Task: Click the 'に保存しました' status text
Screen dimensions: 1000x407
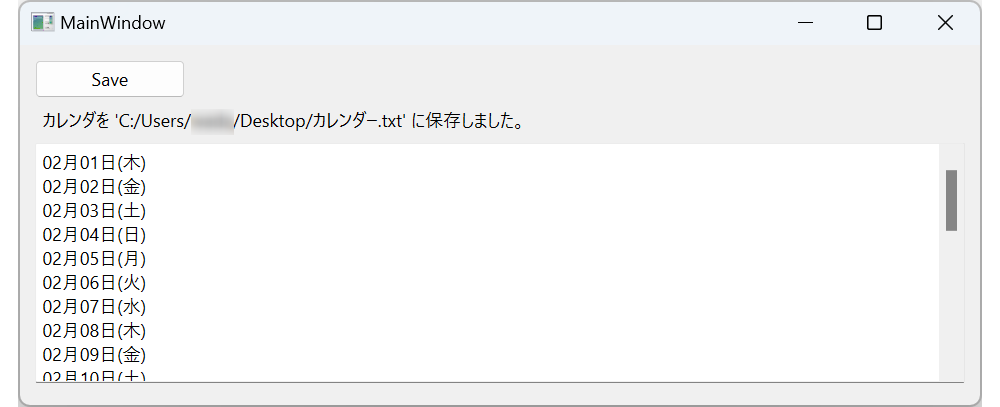Action: (468, 122)
